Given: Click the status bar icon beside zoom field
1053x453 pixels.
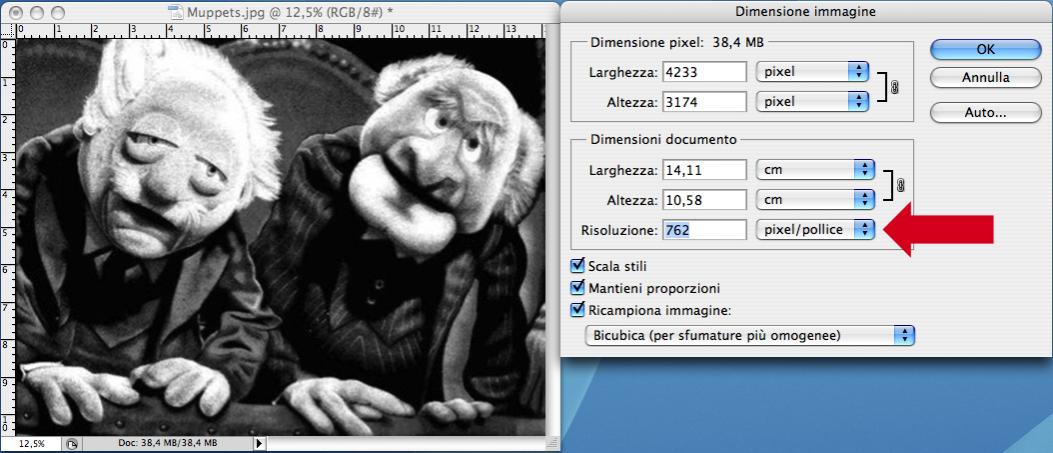Looking at the screenshot, I should tap(72, 444).
